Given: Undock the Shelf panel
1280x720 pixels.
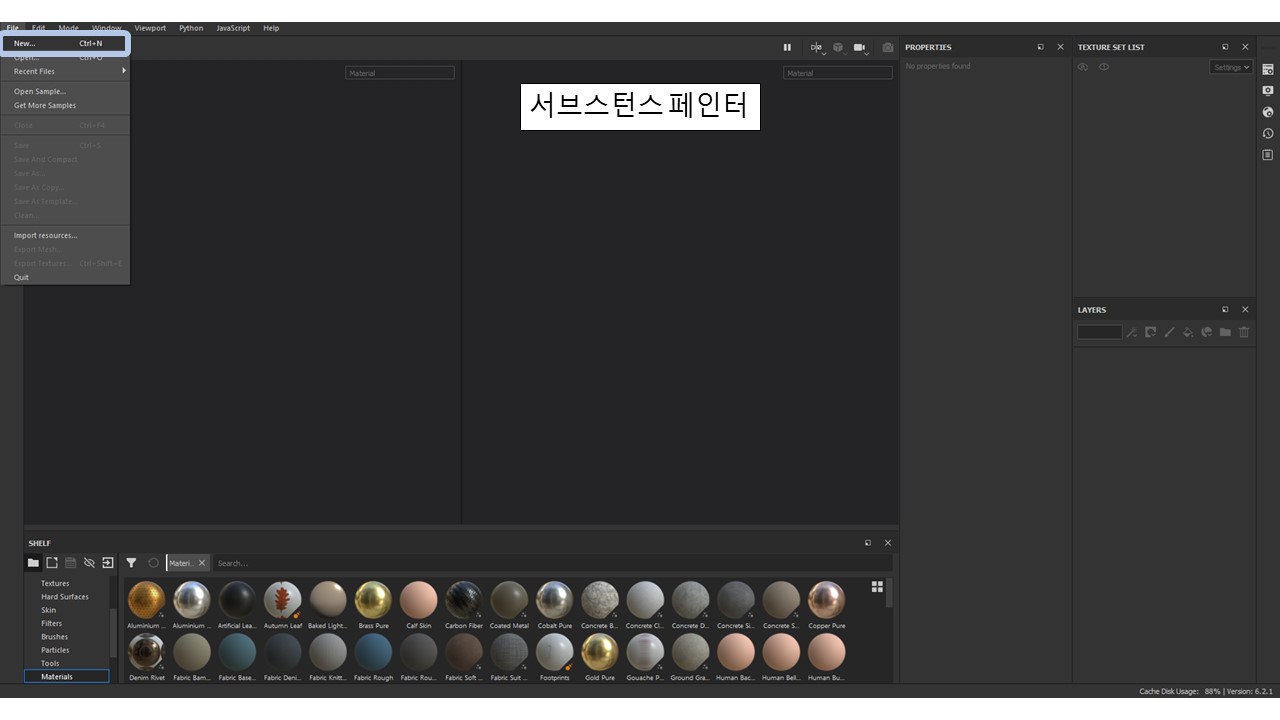Looking at the screenshot, I should tap(867, 543).
